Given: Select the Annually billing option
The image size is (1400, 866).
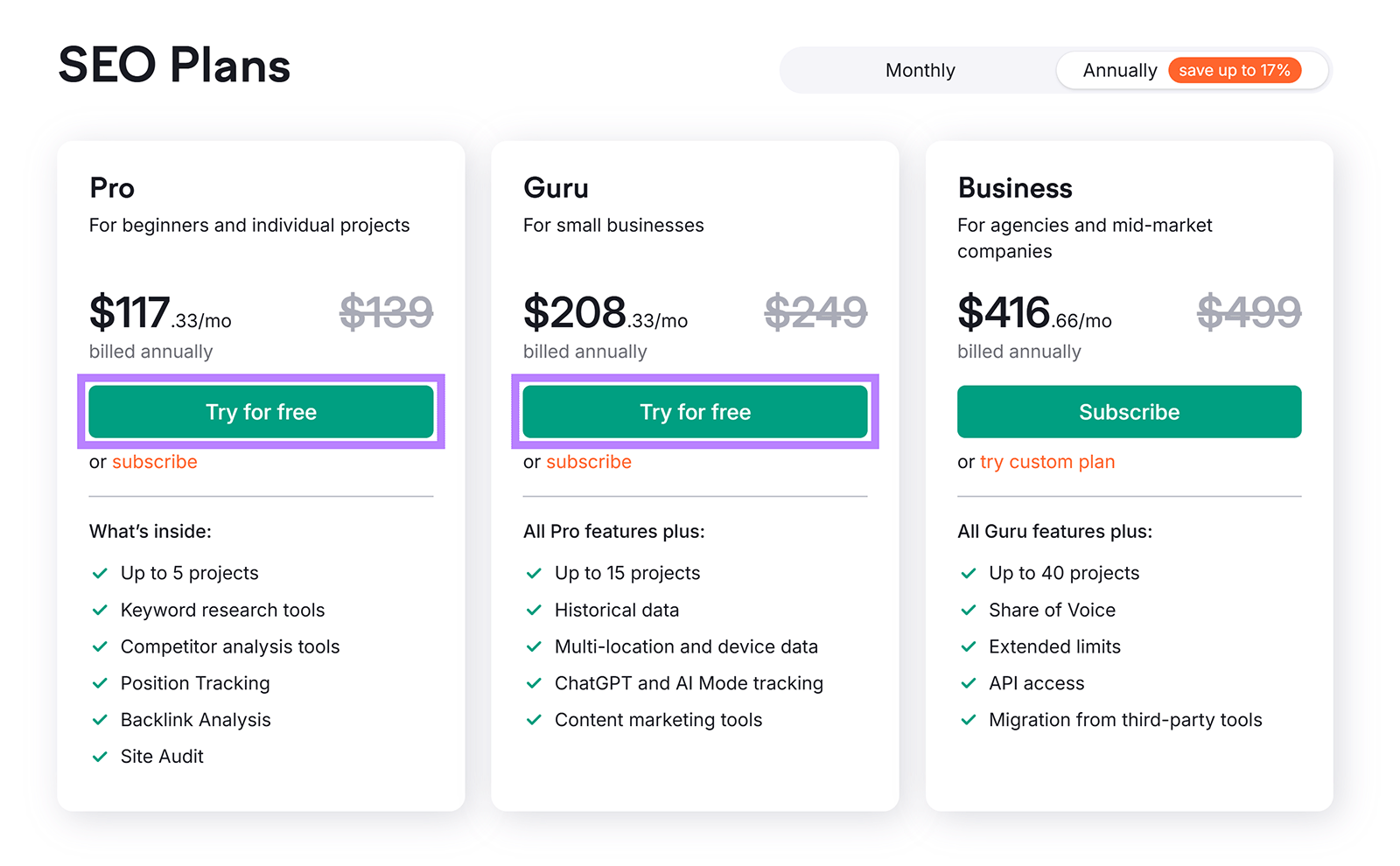Looking at the screenshot, I should [x=1120, y=70].
